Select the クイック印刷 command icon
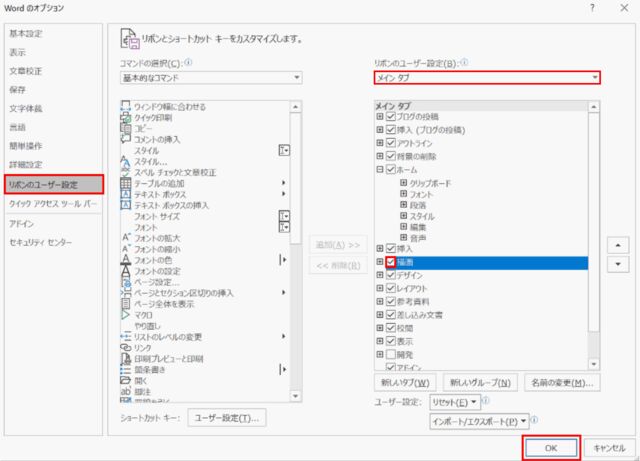640x461 pixels. (x=126, y=117)
